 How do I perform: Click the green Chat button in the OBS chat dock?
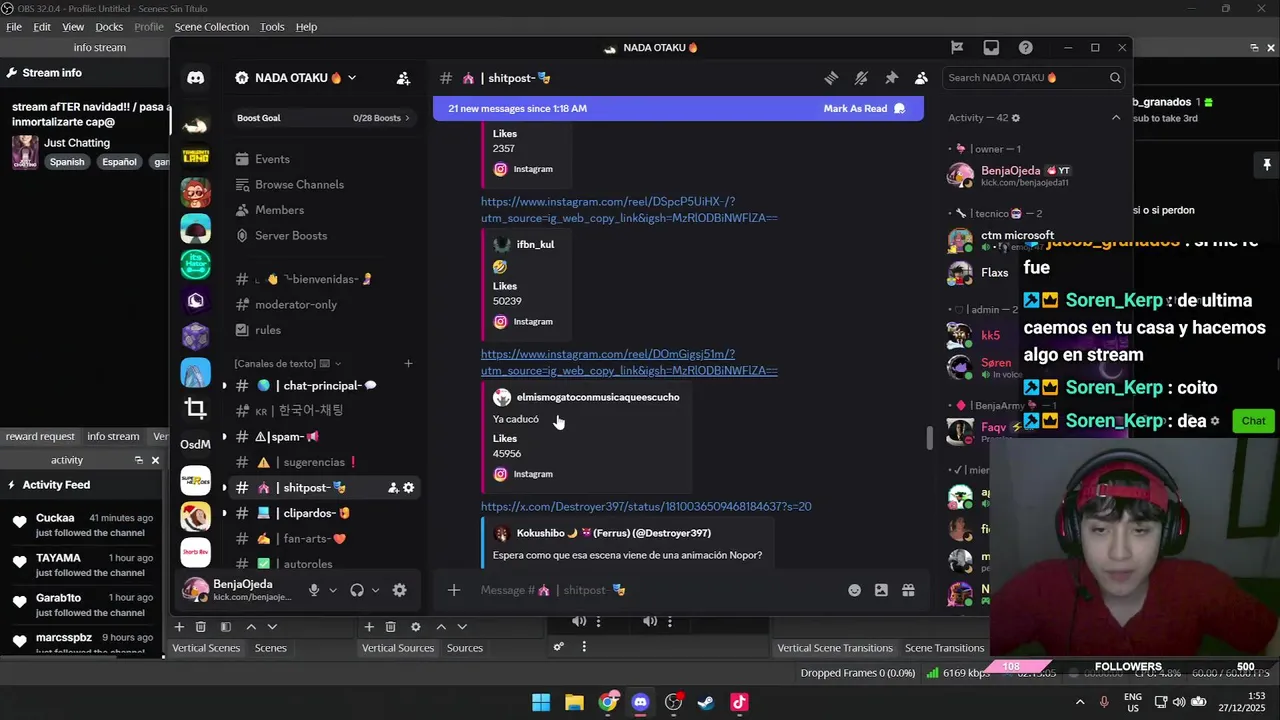1253,421
